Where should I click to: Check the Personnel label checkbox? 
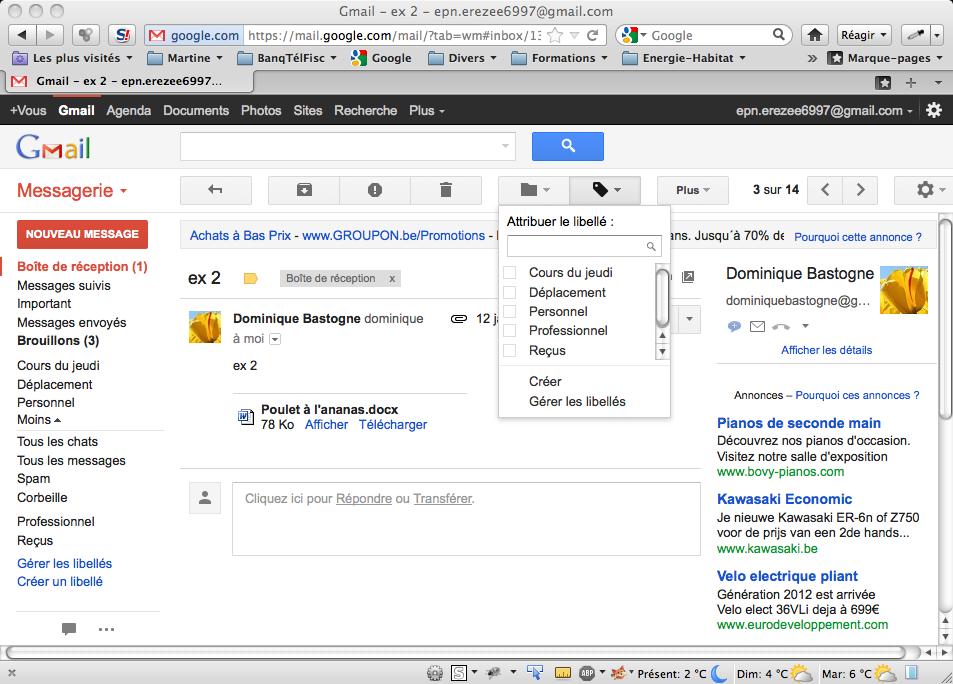pos(510,311)
